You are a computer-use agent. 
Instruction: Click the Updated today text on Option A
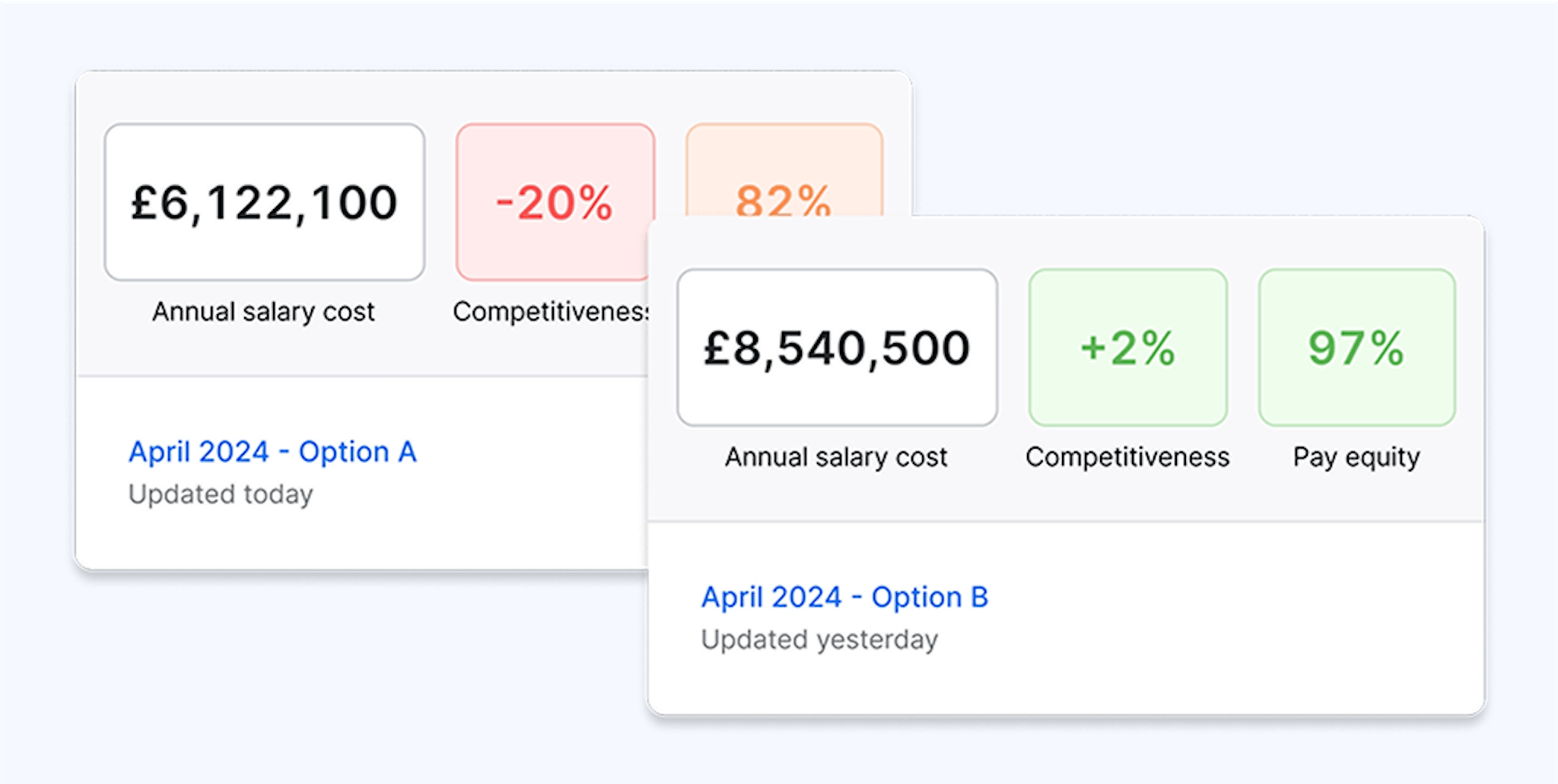[x=221, y=494]
